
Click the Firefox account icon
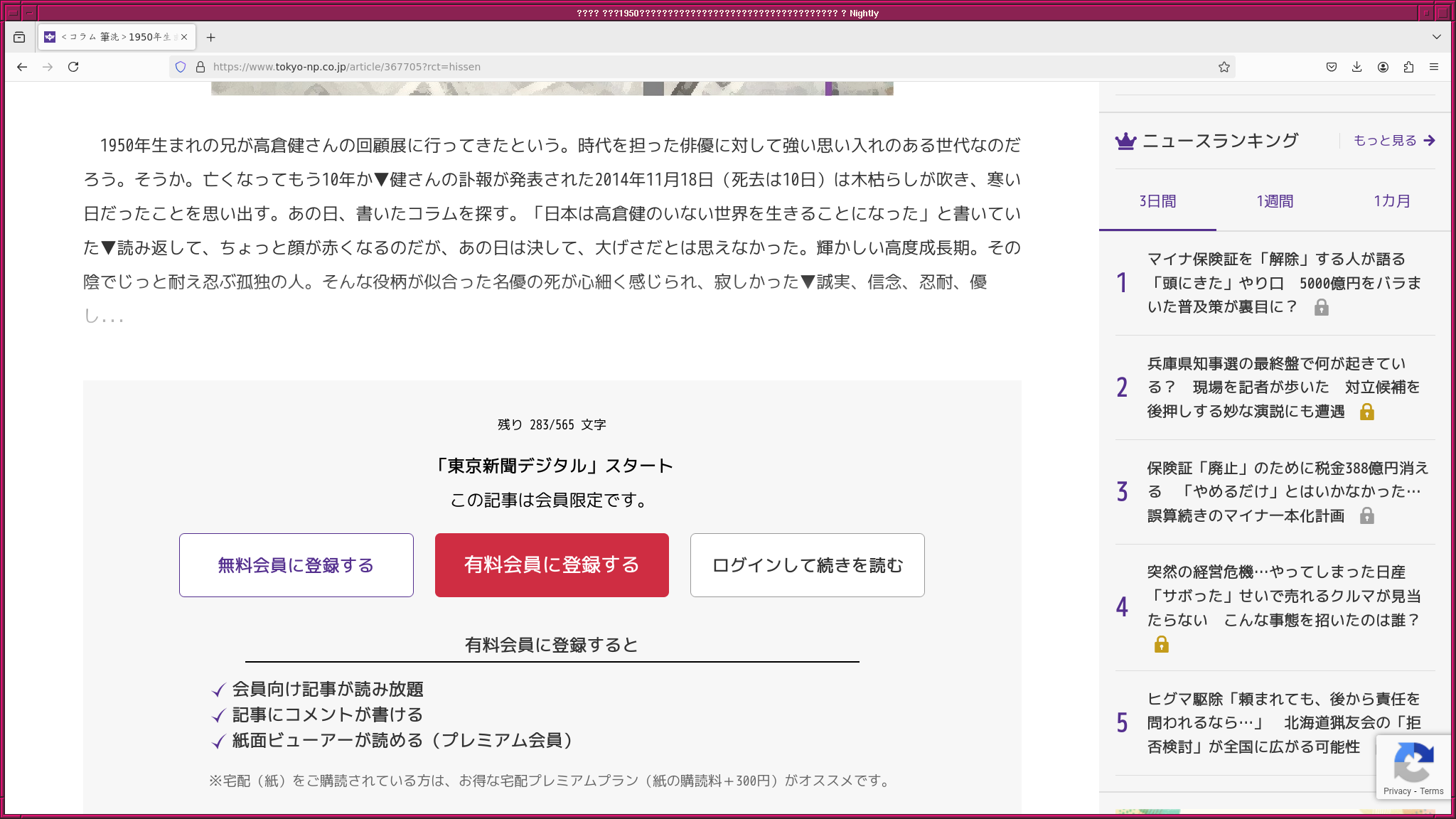click(1383, 67)
